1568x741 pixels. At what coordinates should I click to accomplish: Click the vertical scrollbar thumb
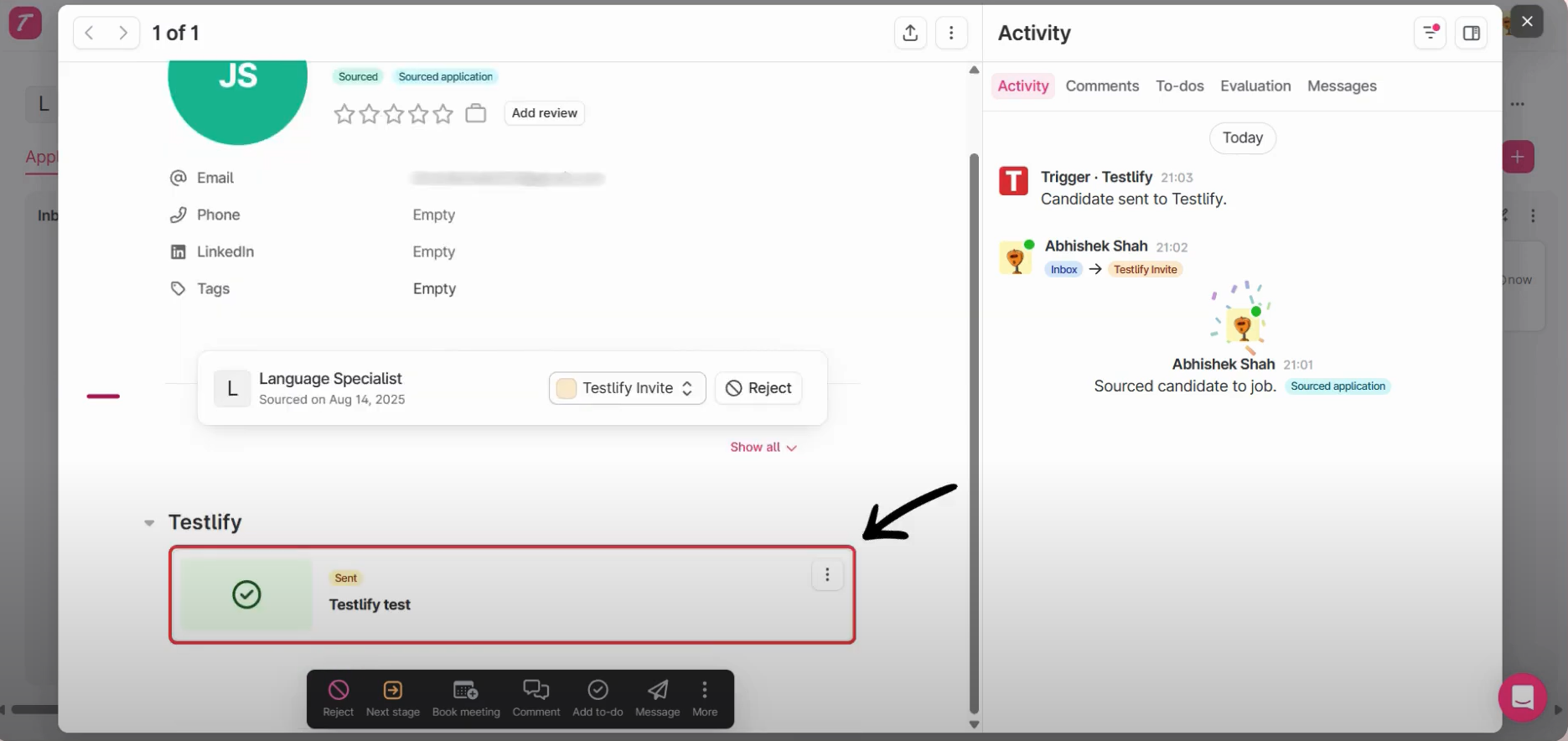974,433
